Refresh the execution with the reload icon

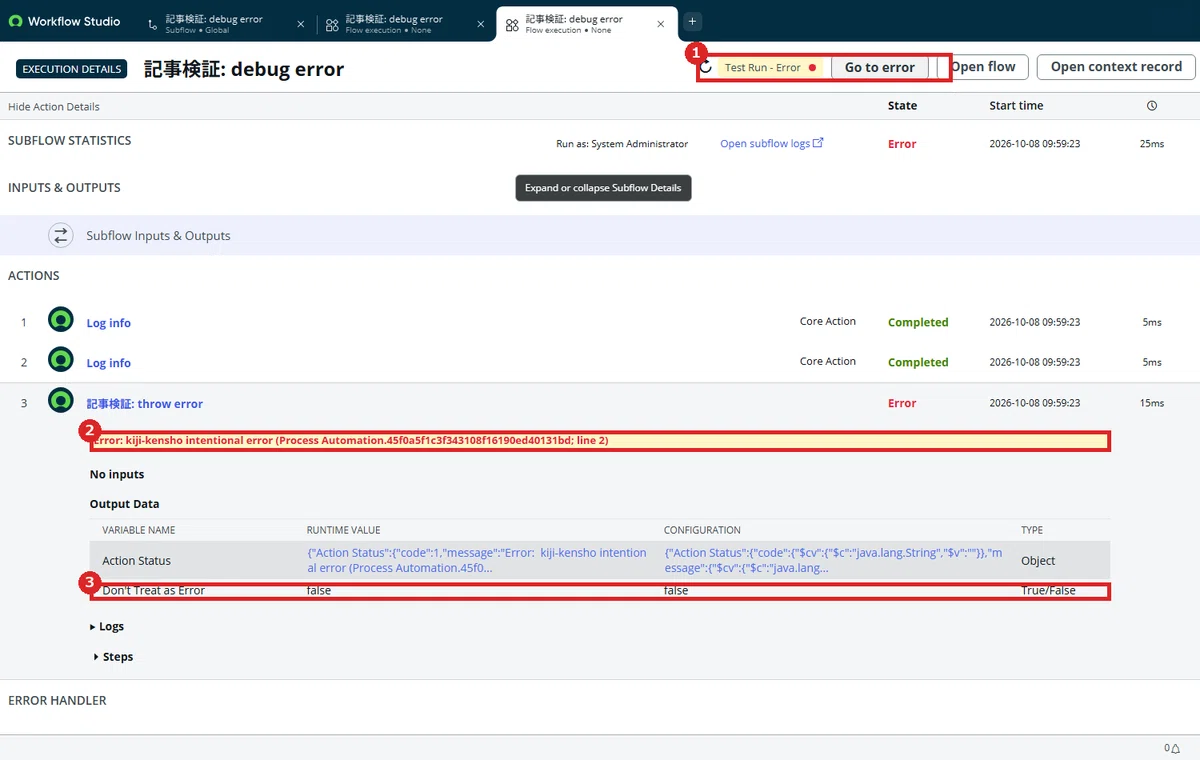[706, 67]
